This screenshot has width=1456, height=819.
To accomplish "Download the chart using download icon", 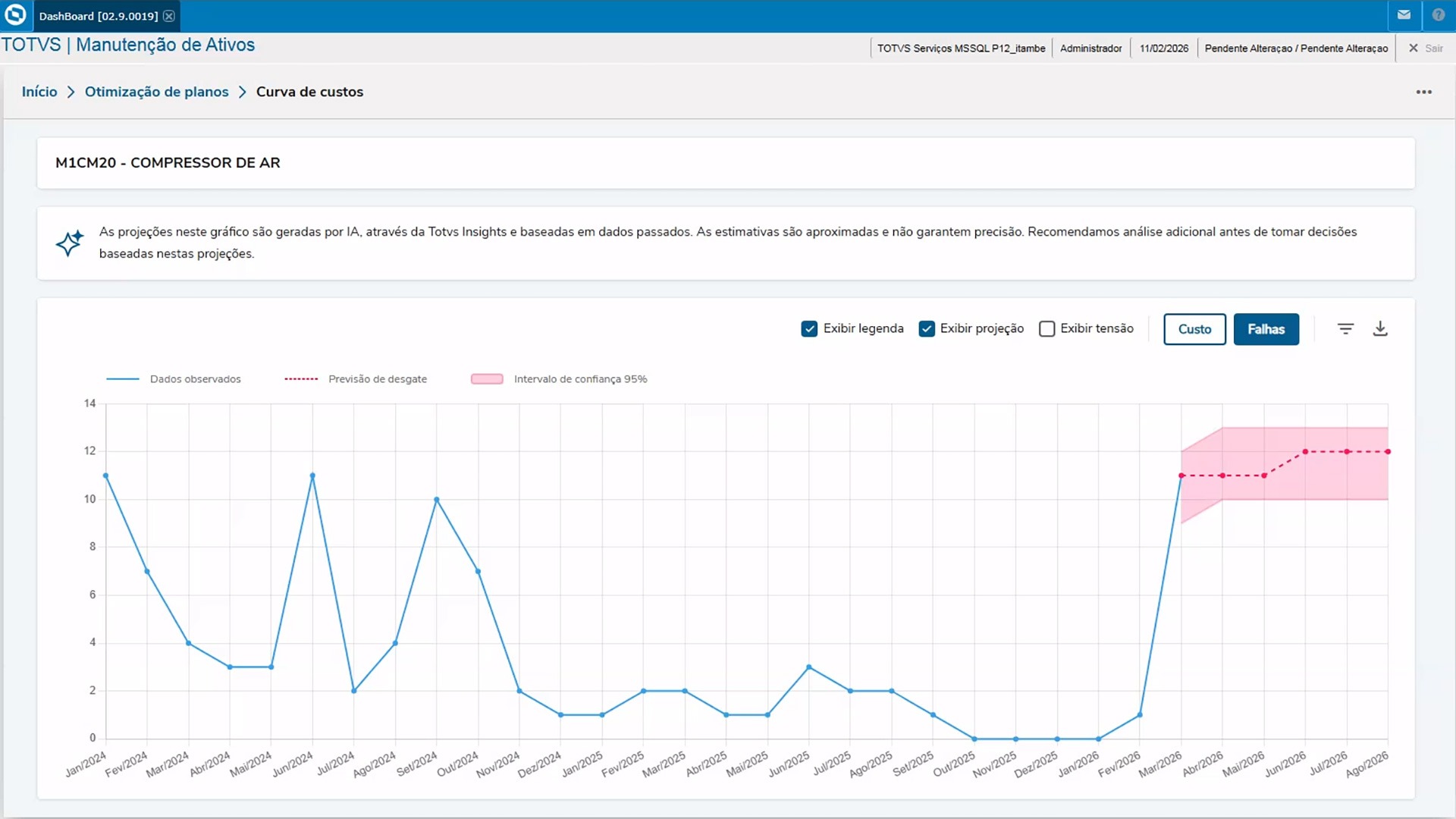I will click(x=1380, y=328).
